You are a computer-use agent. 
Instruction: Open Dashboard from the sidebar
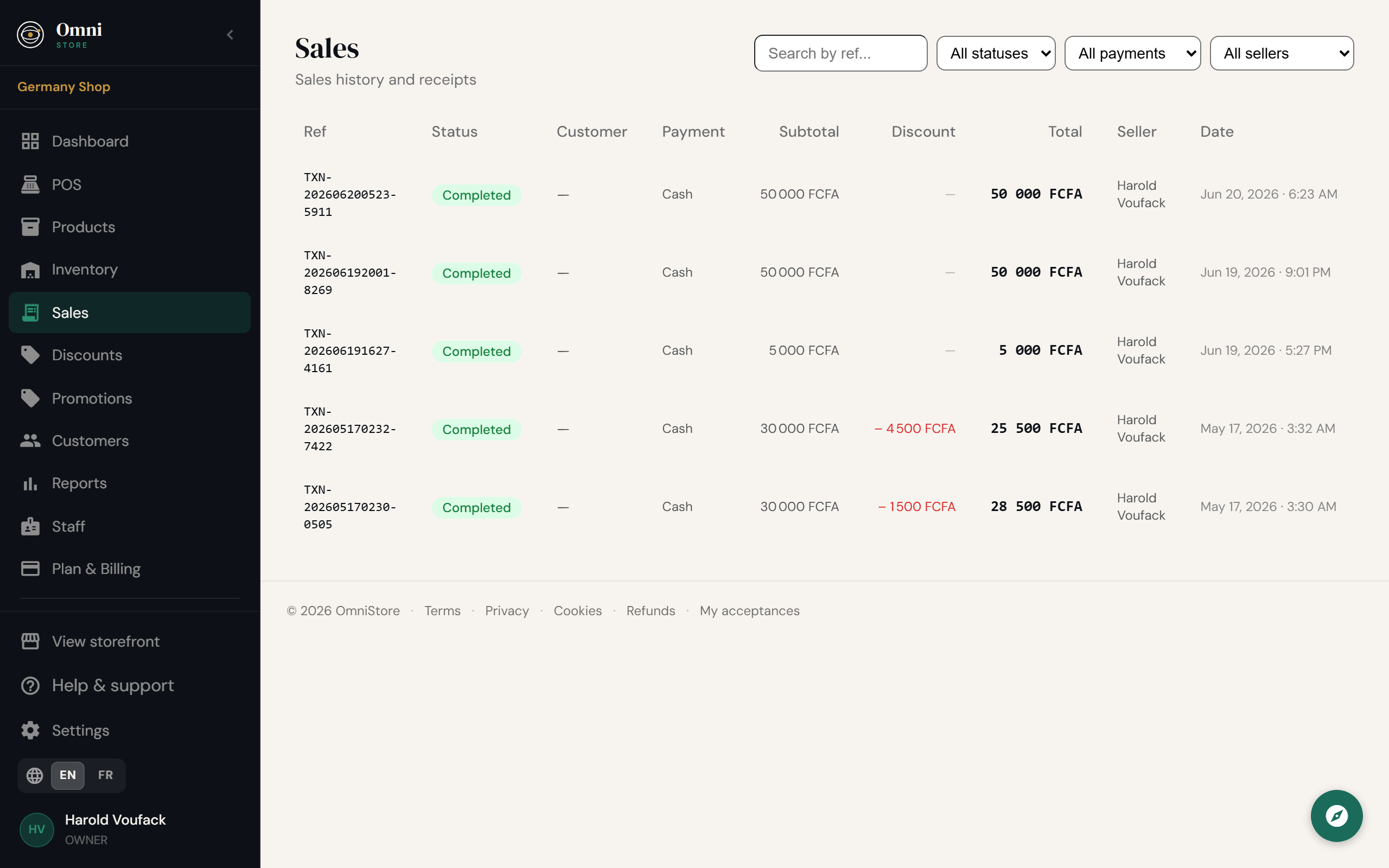coord(130,141)
